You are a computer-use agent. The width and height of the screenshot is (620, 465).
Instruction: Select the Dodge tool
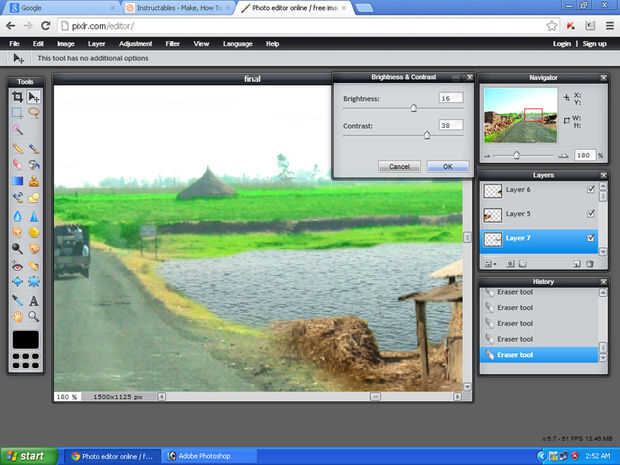point(17,249)
